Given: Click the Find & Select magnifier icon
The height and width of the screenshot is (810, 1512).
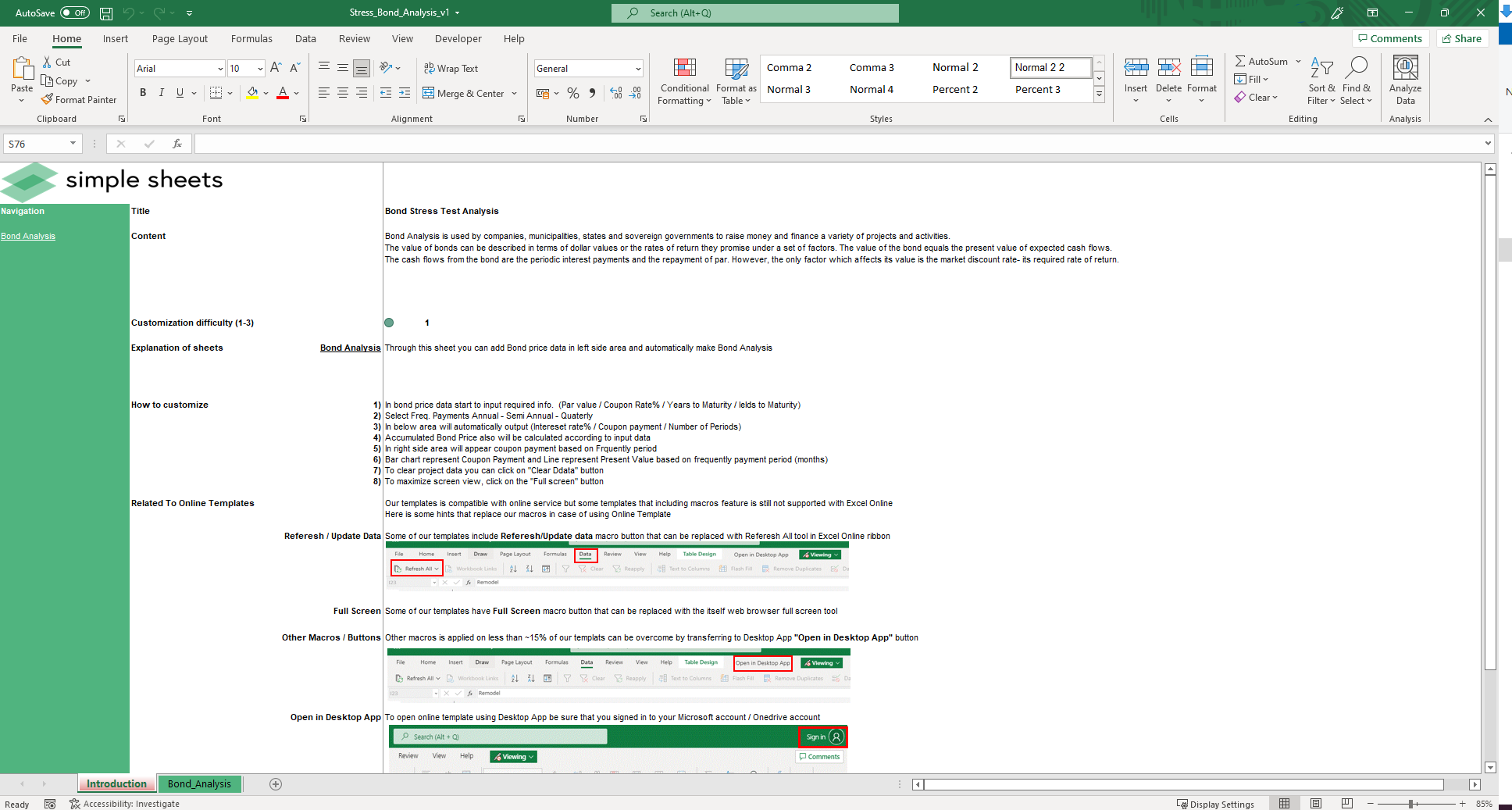Looking at the screenshot, I should click(1357, 68).
